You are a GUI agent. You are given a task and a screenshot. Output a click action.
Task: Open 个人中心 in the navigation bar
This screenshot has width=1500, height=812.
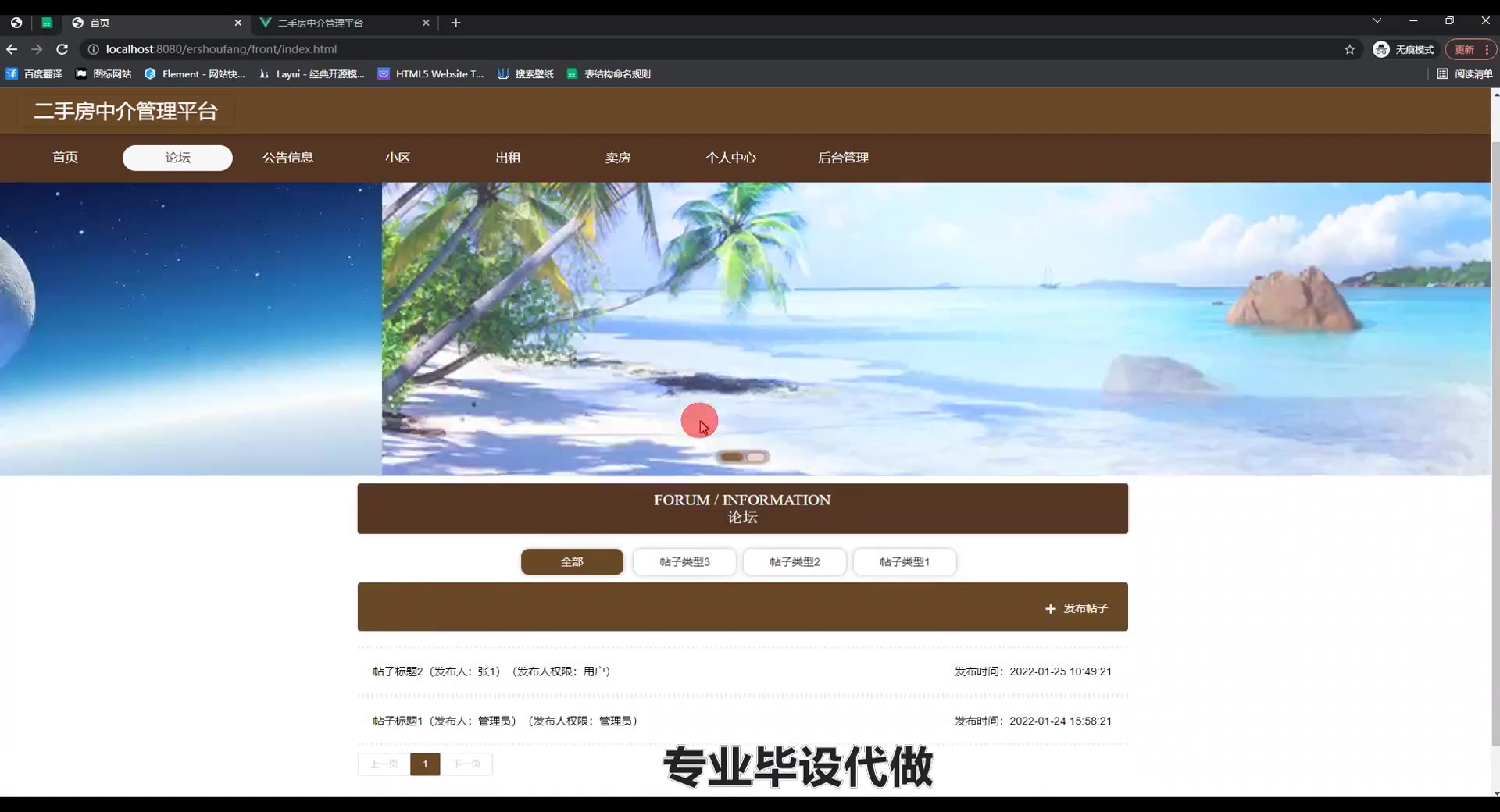(x=730, y=158)
